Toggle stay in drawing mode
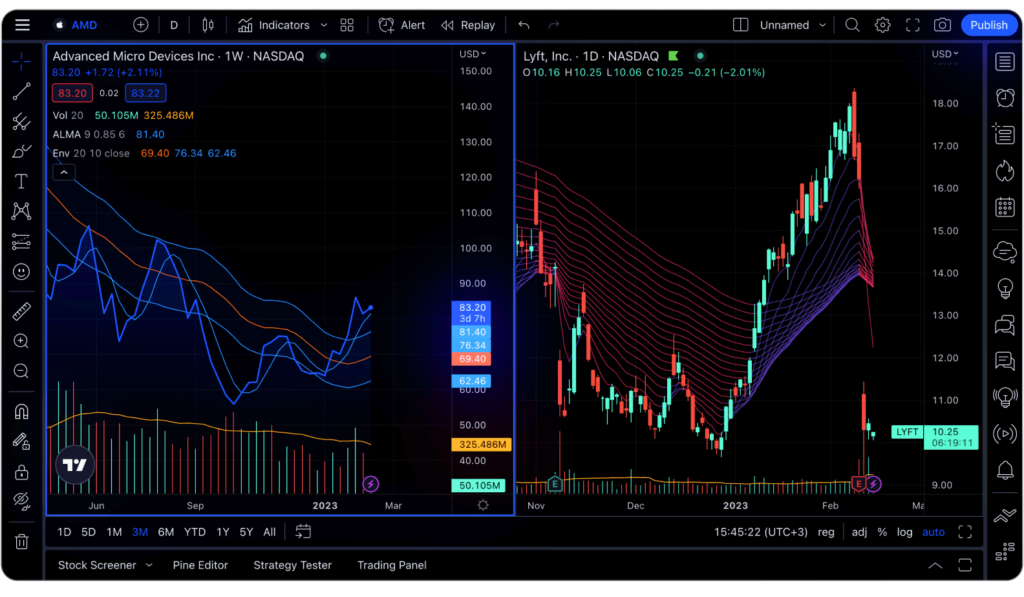The height and width of the screenshot is (597, 1024). pyautogui.click(x=22, y=442)
